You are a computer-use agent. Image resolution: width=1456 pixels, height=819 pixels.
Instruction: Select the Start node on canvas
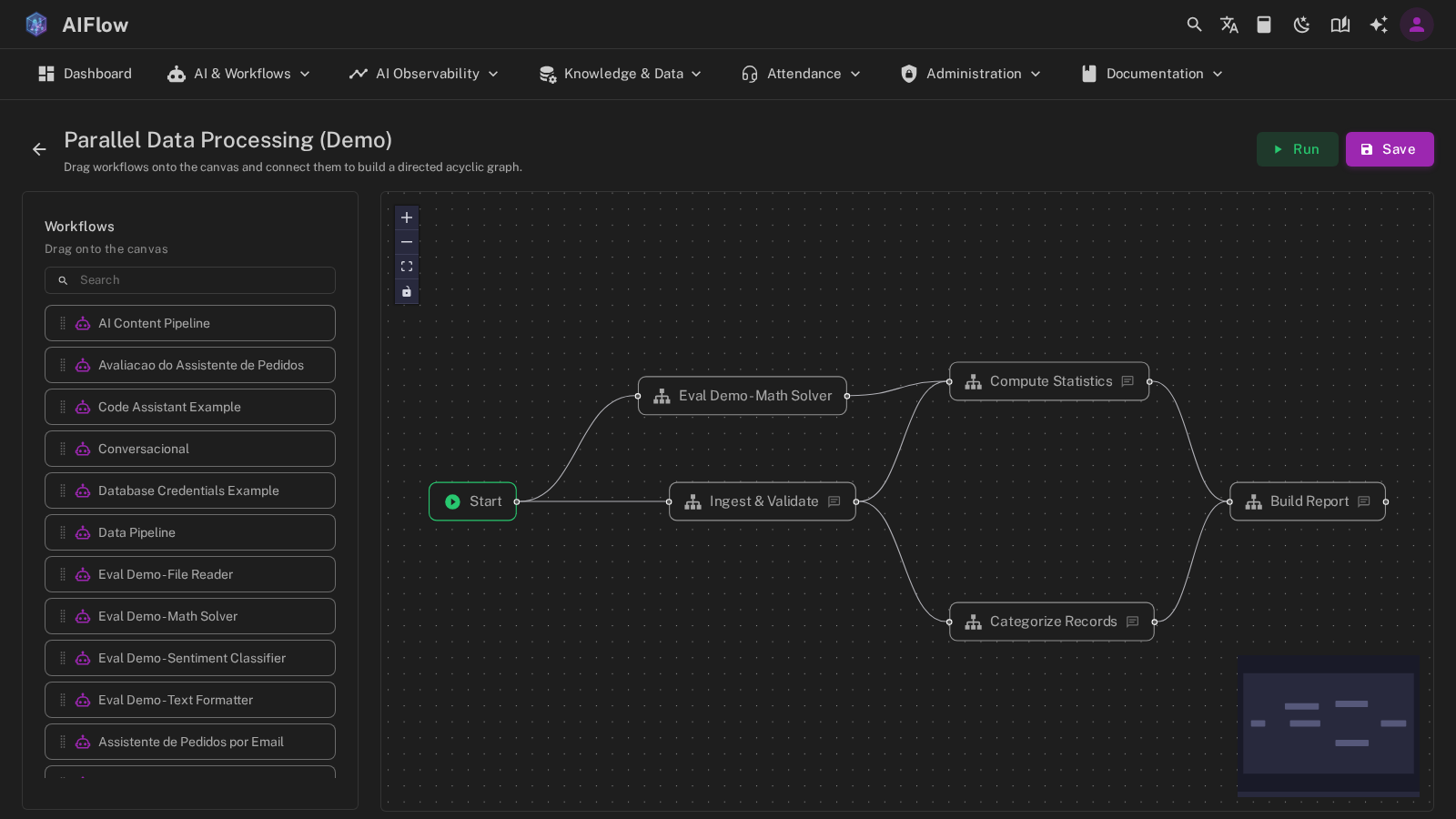point(472,501)
